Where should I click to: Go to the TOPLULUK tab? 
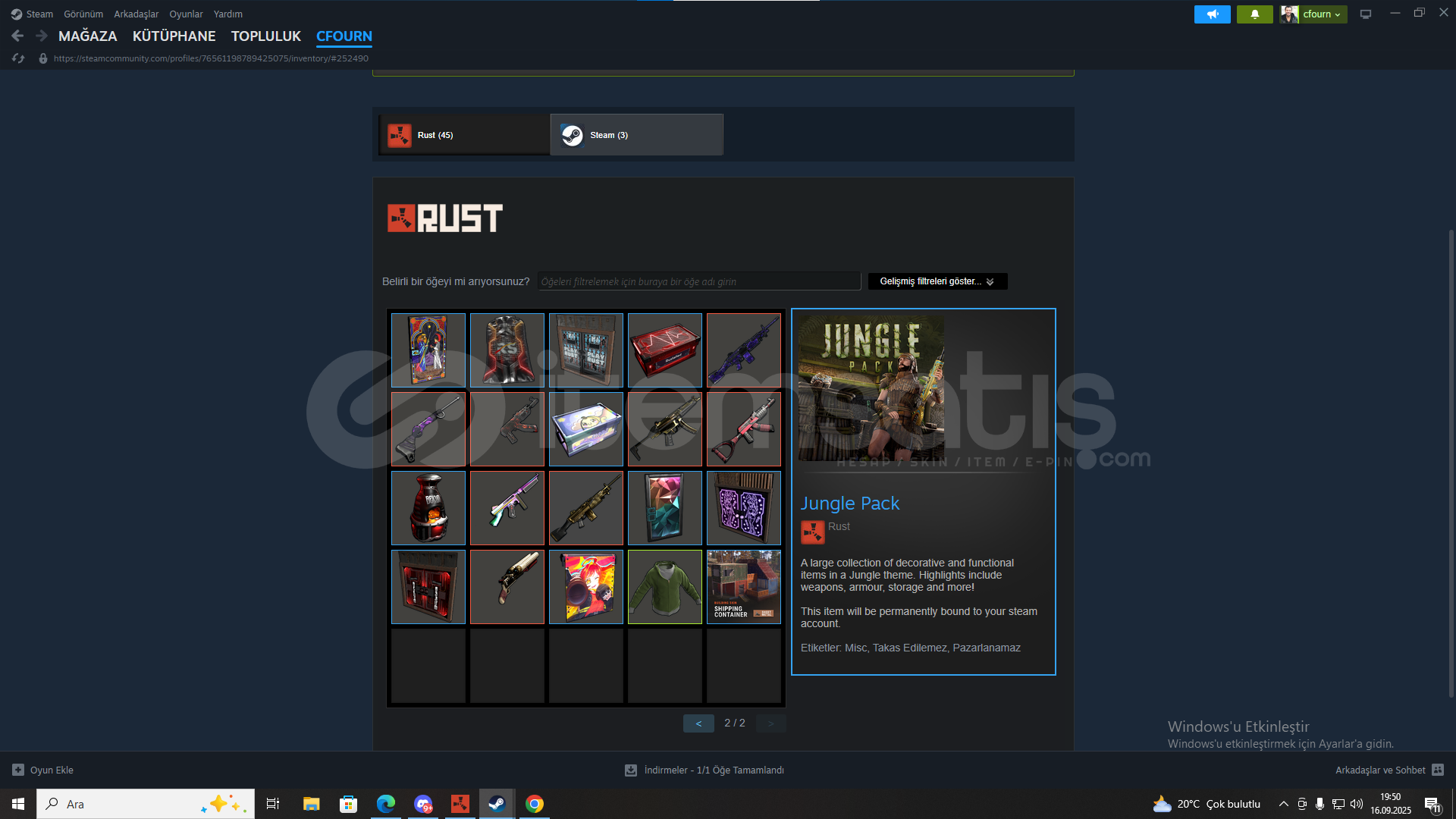click(266, 36)
